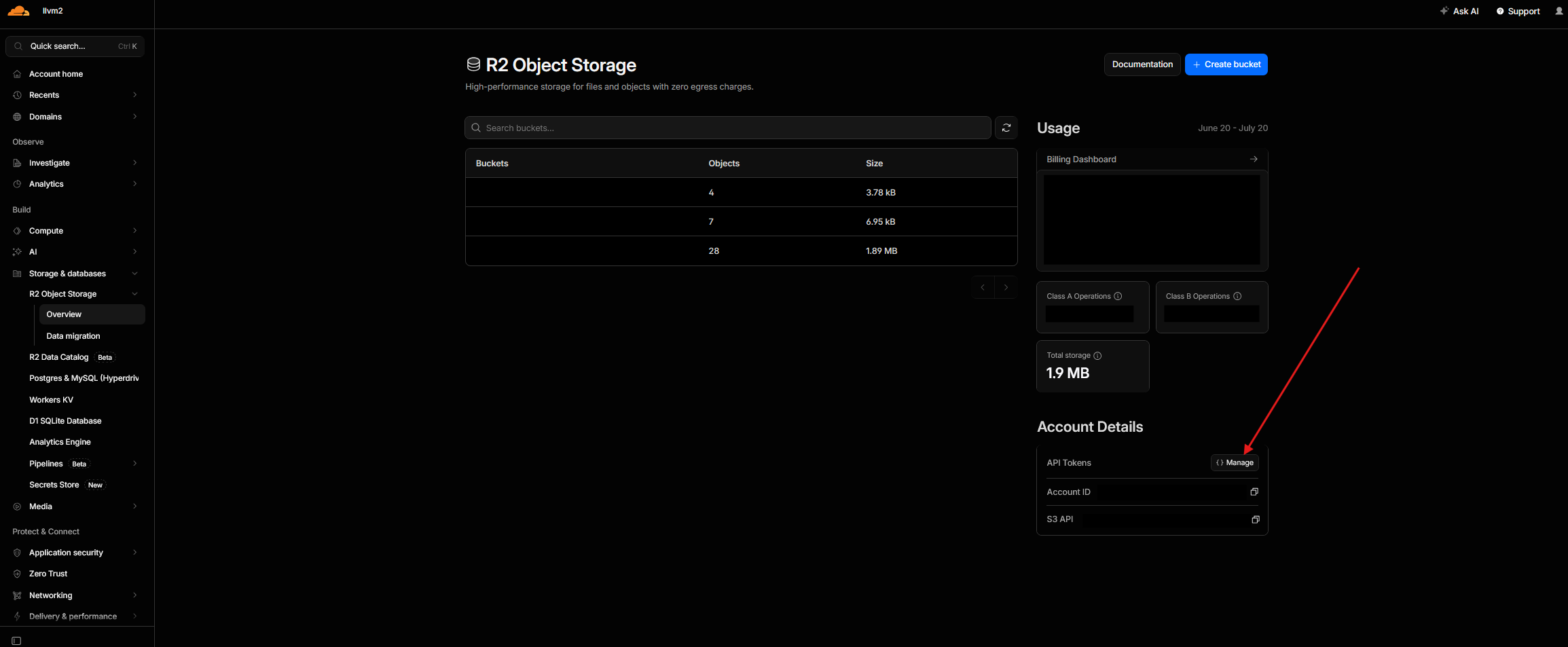Viewport: 1568px width, 647px height.
Task: Open Postgres & MySQL (Hyperdrive)
Action: (84, 378)
